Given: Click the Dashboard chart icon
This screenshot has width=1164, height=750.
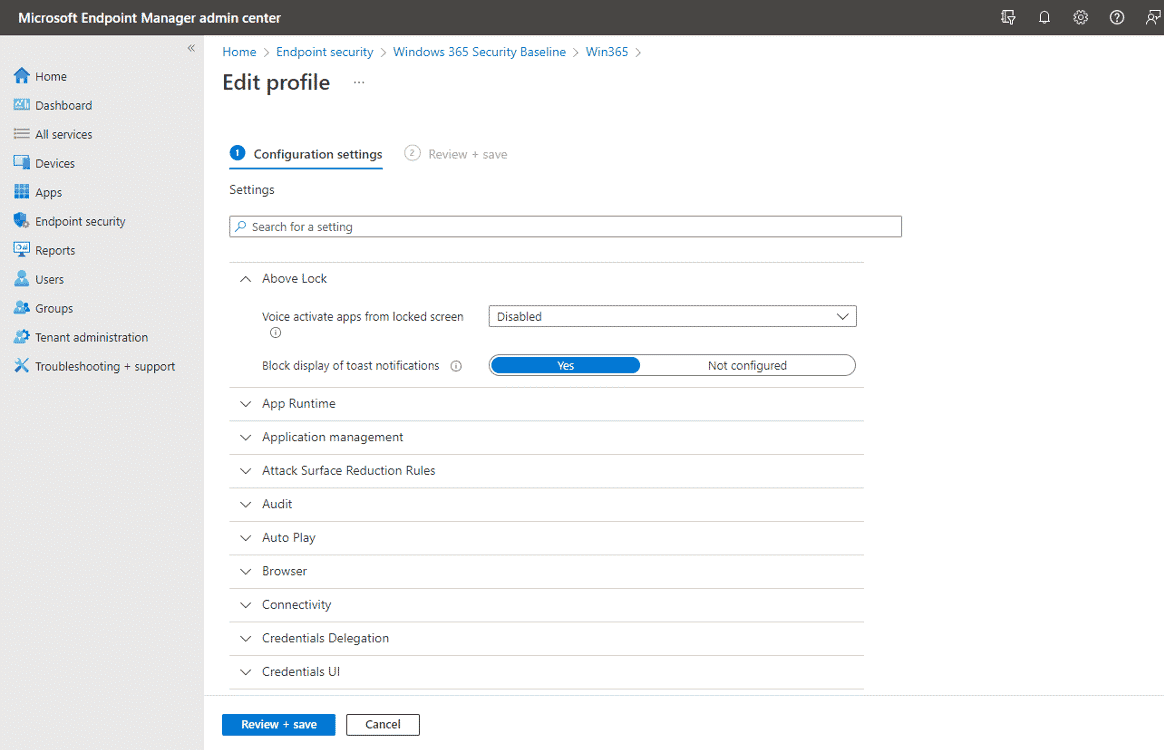Looking at the screenshot, I should click(22, 105).
